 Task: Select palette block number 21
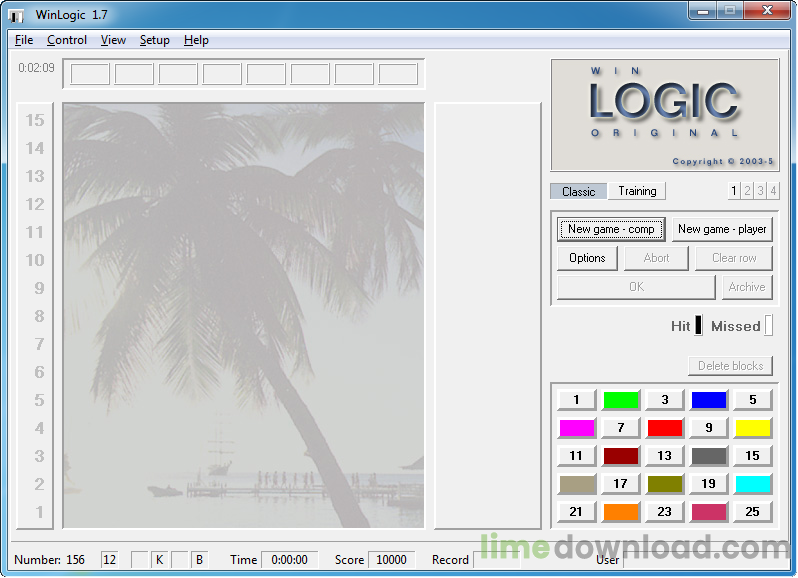pyautogui.click(x=576, y=512)
